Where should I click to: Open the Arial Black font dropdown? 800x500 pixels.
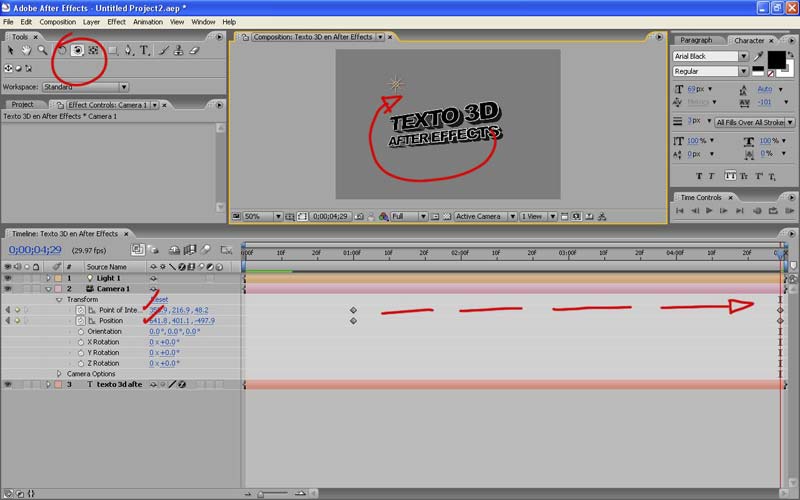tap(710, 56)
